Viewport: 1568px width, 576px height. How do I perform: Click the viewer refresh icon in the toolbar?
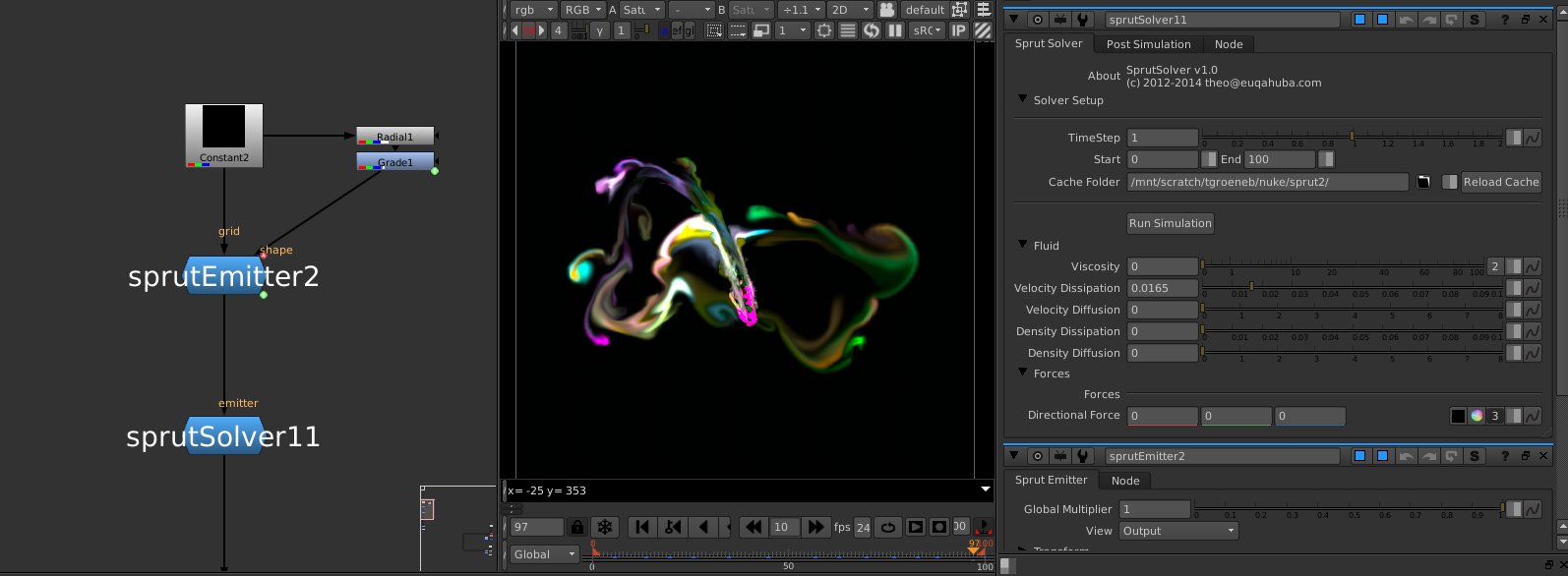click(x=871, y=30)
